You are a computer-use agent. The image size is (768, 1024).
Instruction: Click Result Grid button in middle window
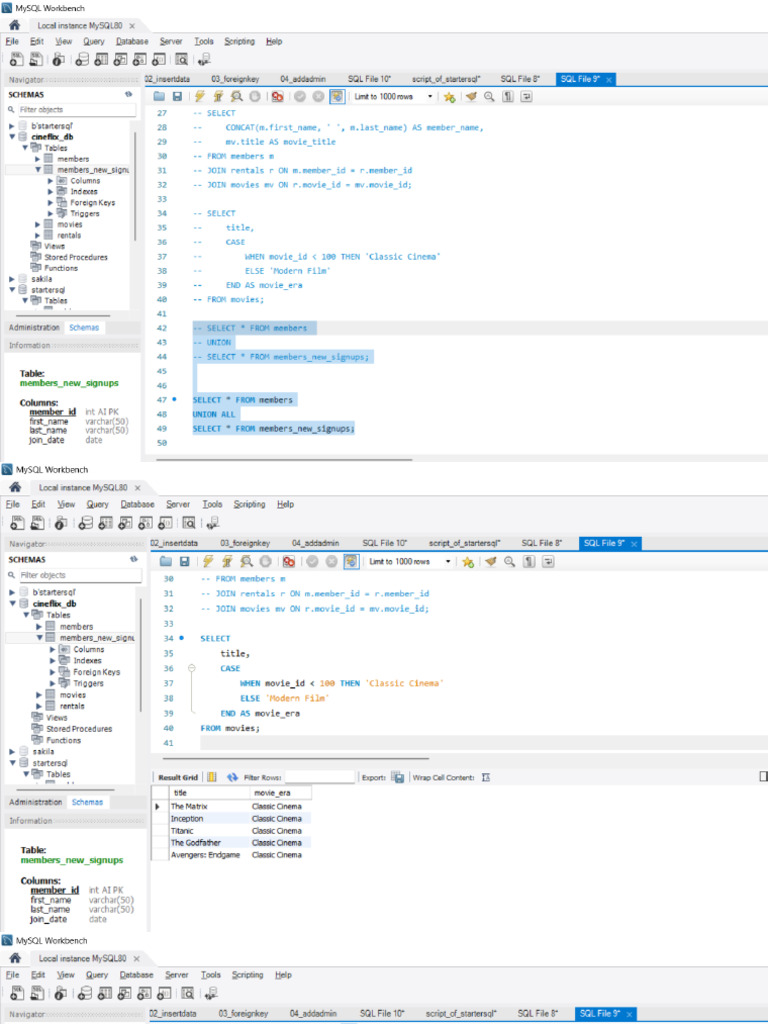pyautogui.click(x=178, y=777)
